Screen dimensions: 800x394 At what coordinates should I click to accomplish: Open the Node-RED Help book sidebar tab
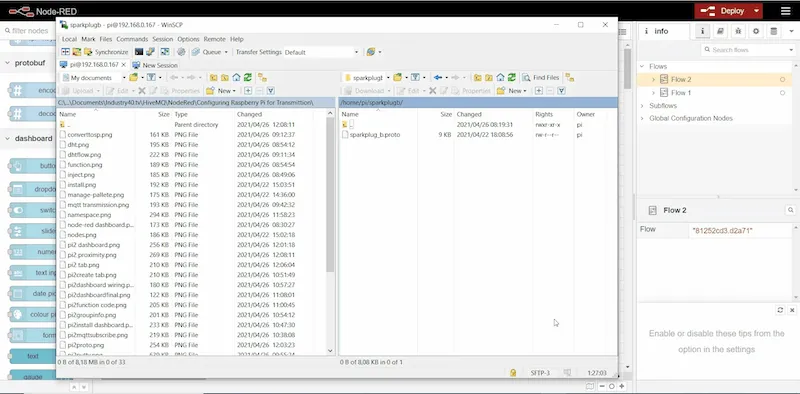click(720, 31)
